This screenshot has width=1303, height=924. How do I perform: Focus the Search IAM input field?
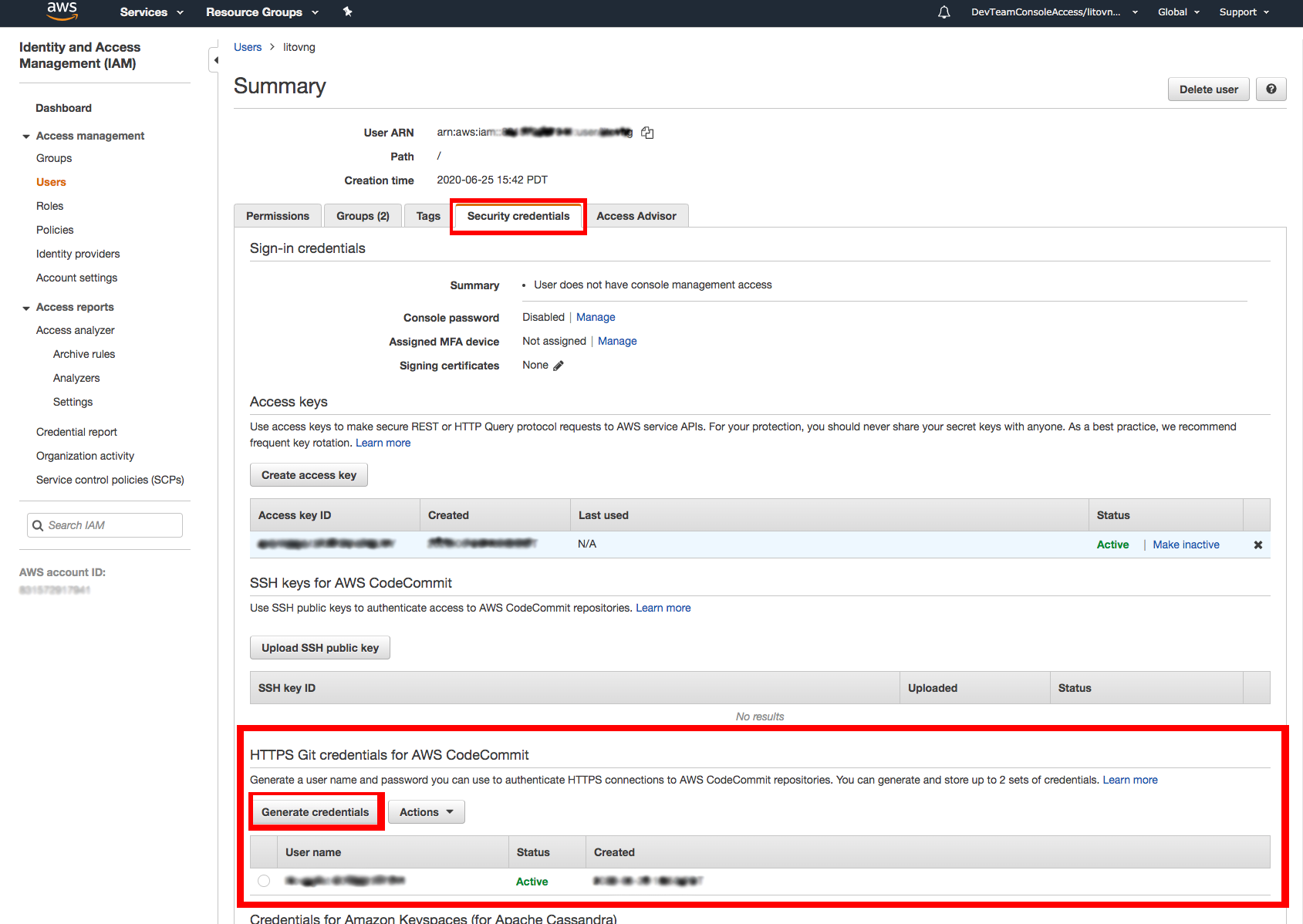[105, 525]
